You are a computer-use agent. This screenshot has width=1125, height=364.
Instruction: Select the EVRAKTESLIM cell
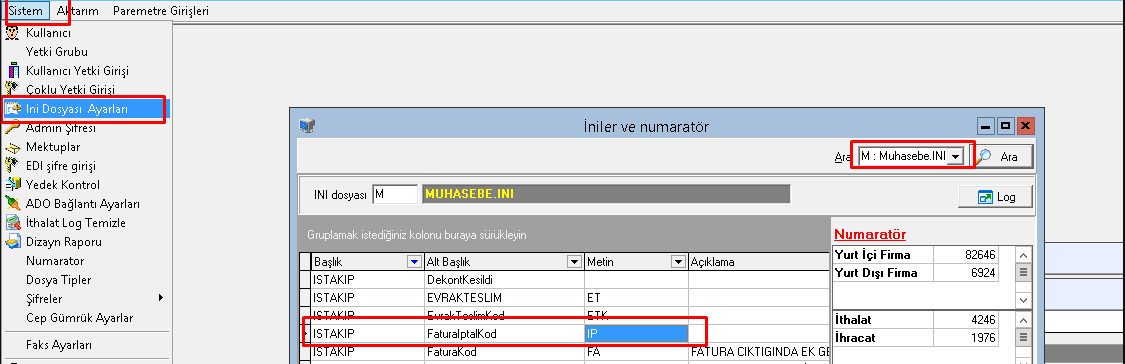point(504,297)
